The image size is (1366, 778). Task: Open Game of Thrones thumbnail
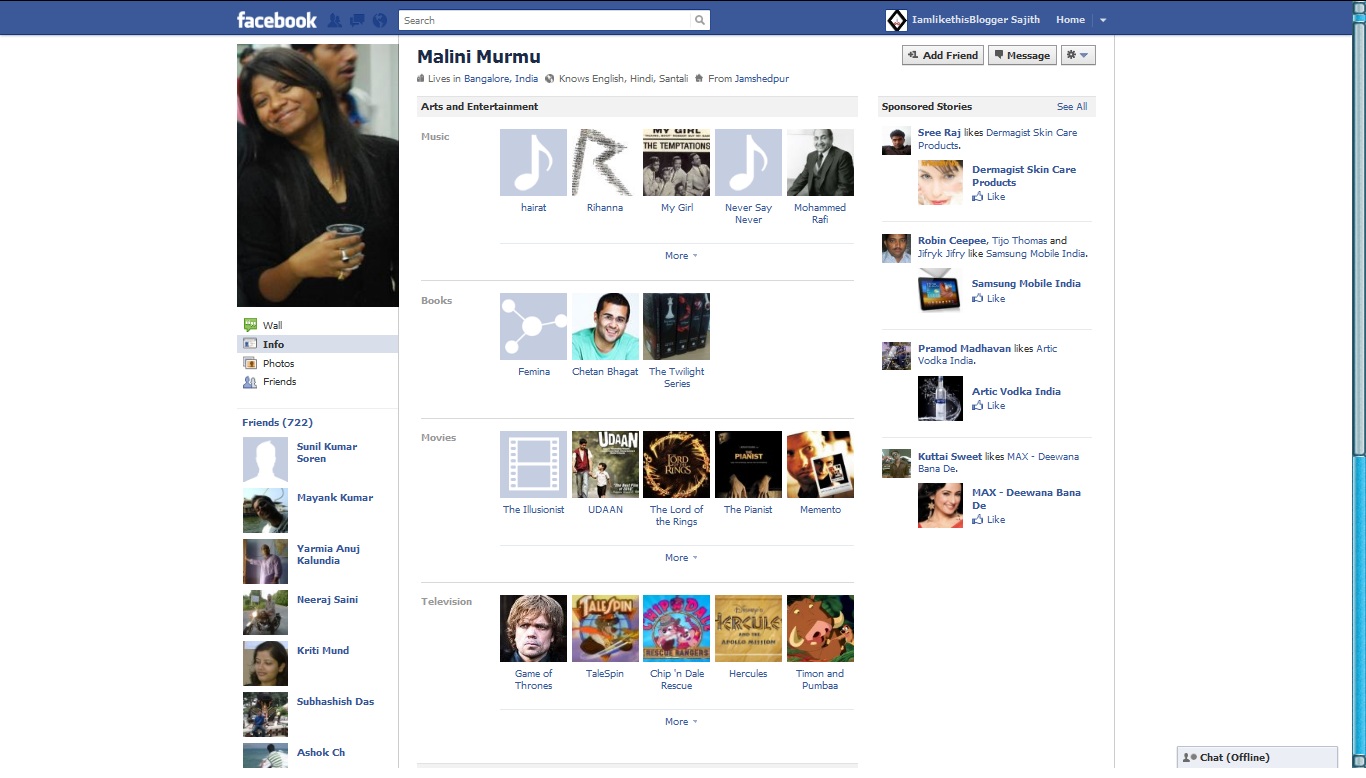point(533,628)
